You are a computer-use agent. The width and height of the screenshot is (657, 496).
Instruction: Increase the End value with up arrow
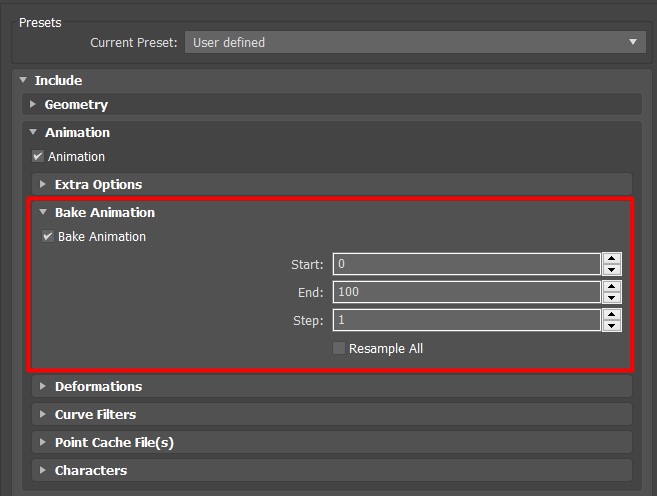tap(612, 286)
